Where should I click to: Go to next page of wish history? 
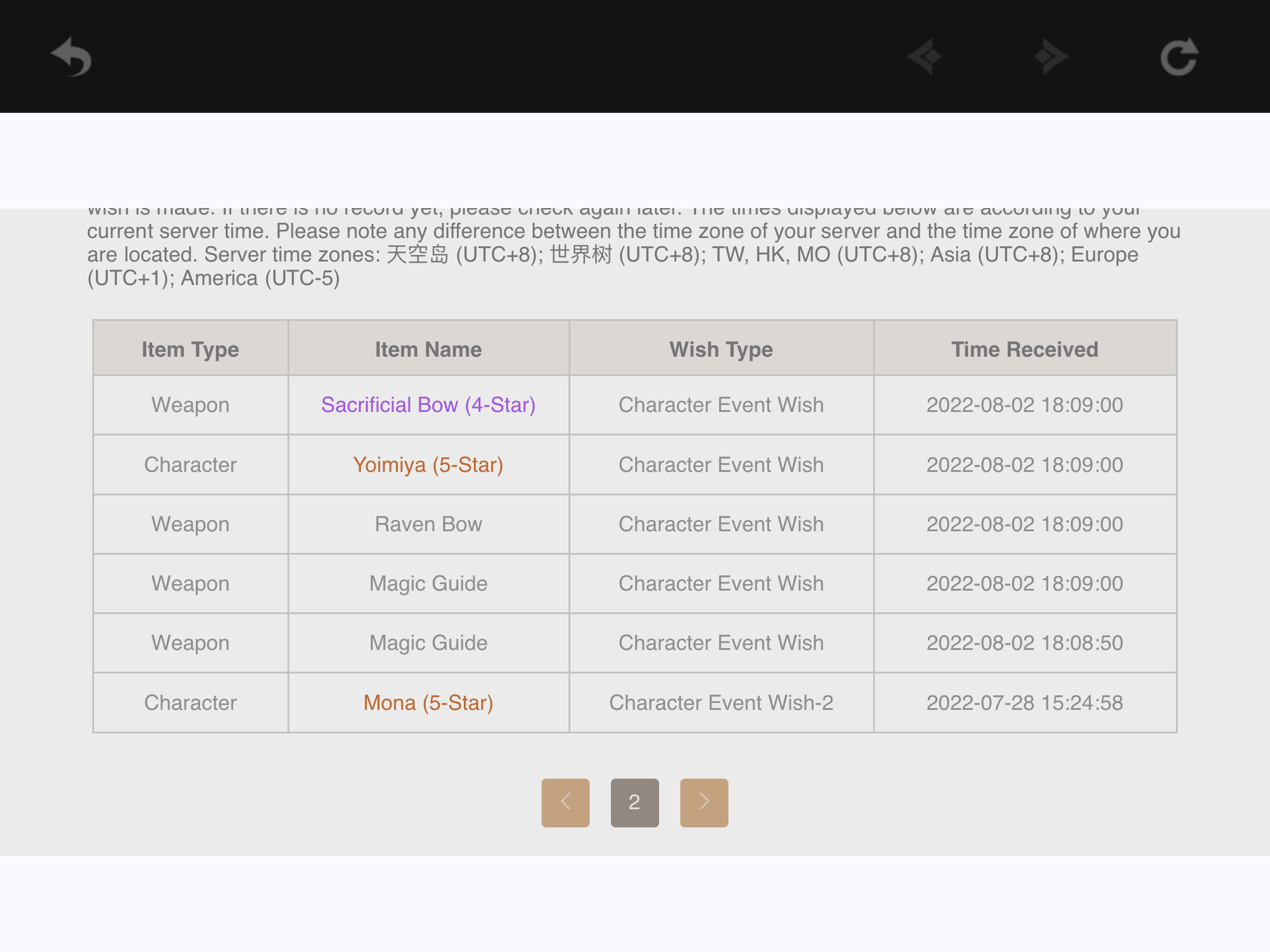tap(704, 802)
